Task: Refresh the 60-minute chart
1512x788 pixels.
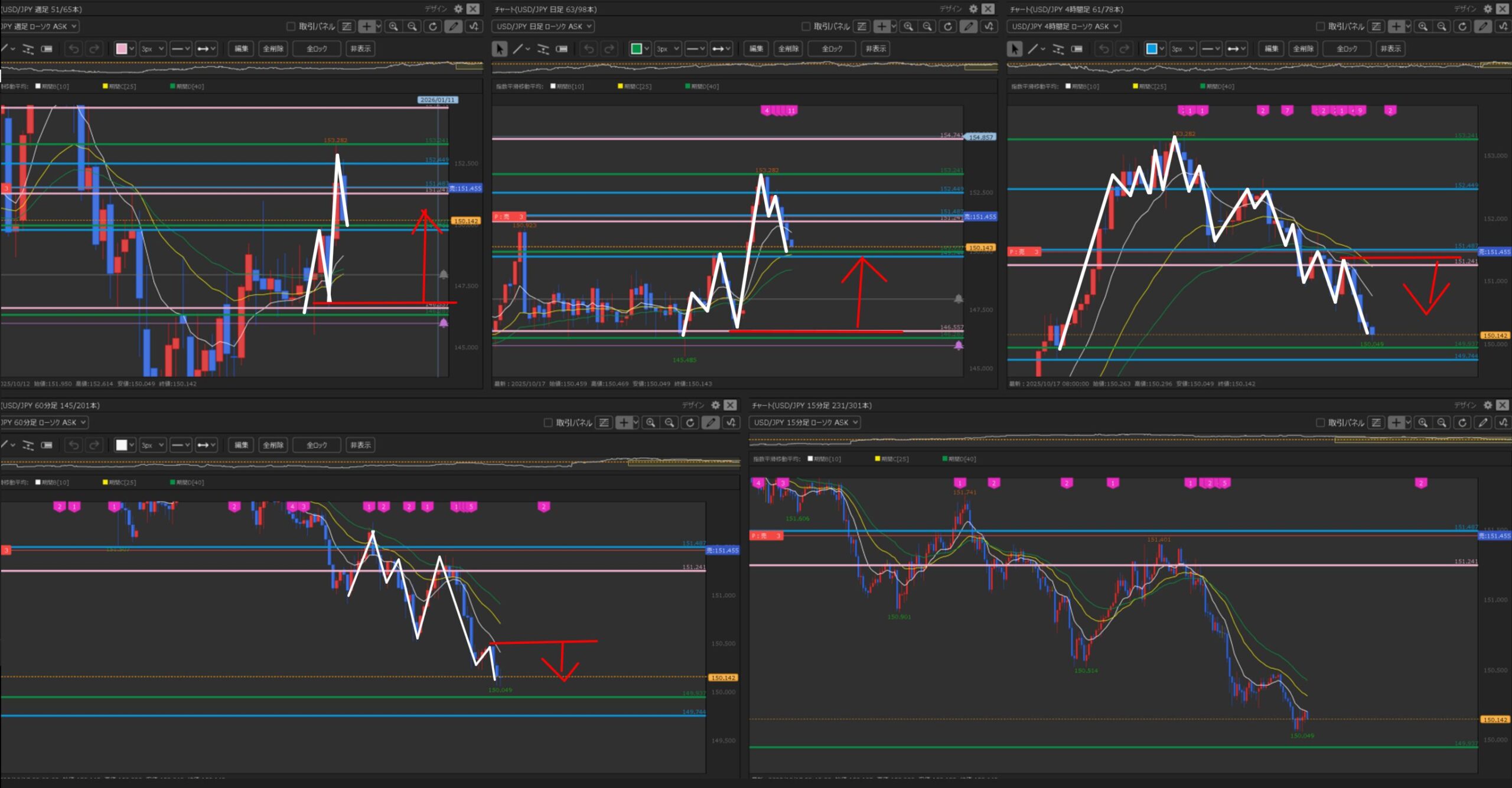Action: (x=690, y=423)
